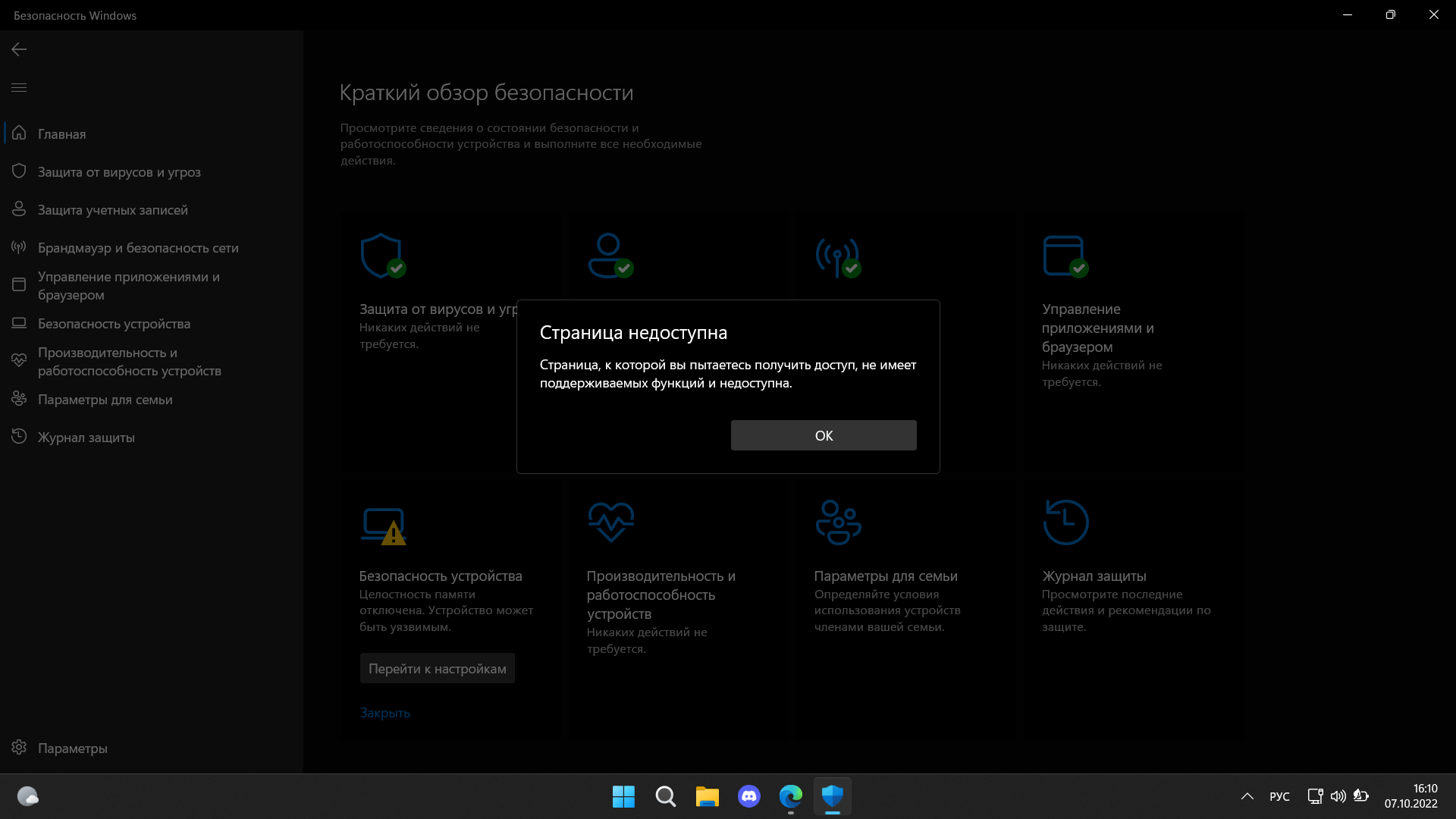Open Discord from the taskbar
This screenshot has height=819, width=1456.
[x=748, y=796]
